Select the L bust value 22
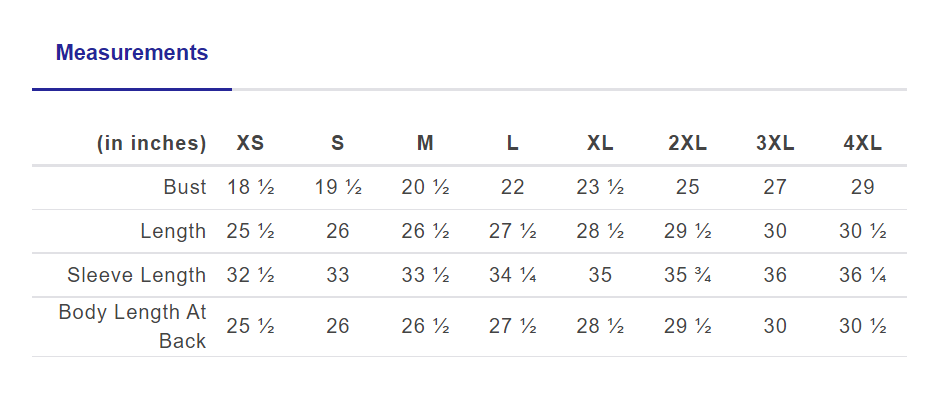The image size is (937, 410). [x=513, y=187]
